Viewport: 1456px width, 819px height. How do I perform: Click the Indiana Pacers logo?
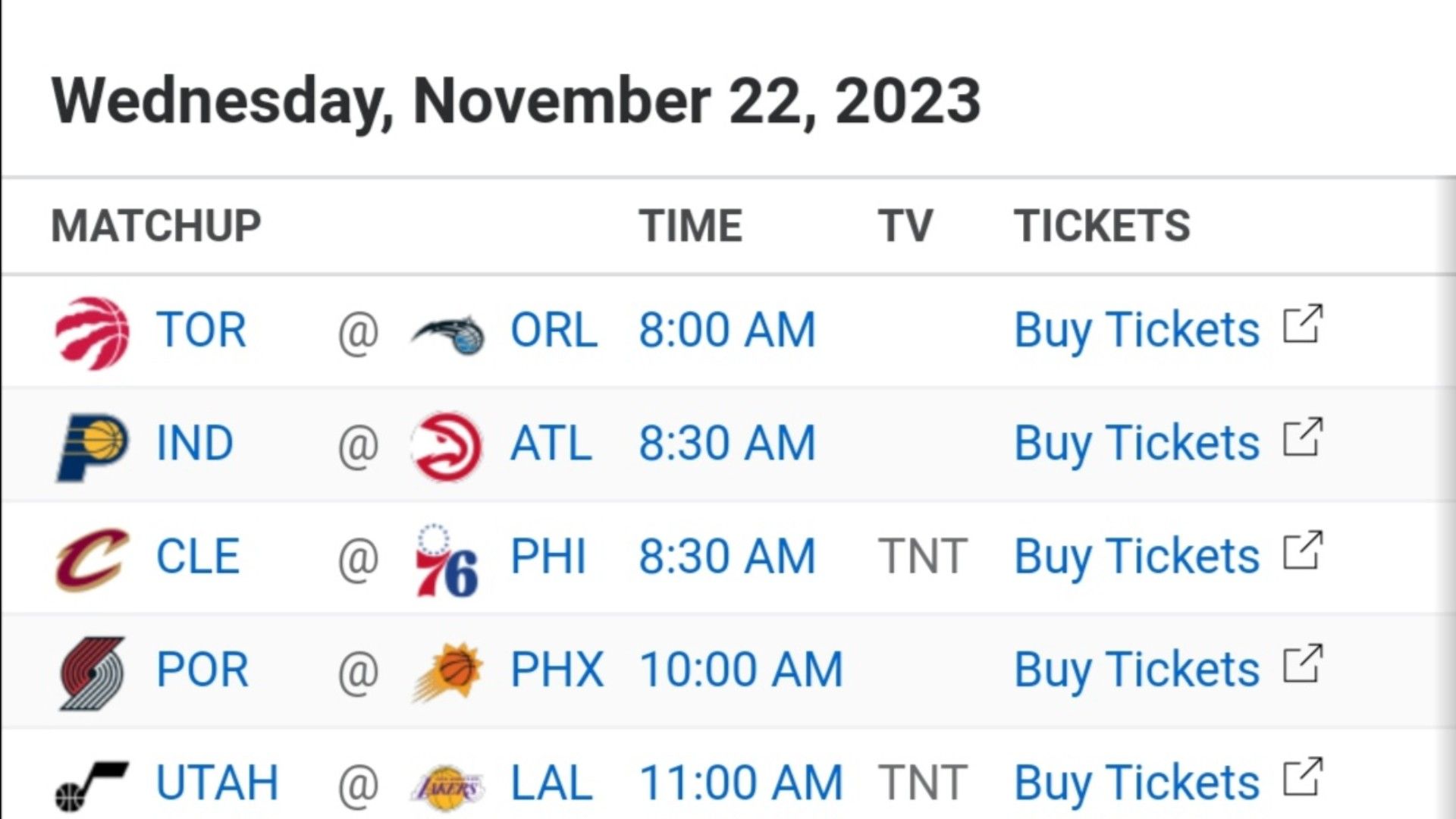pyautogui.click(x=93, y=447)
